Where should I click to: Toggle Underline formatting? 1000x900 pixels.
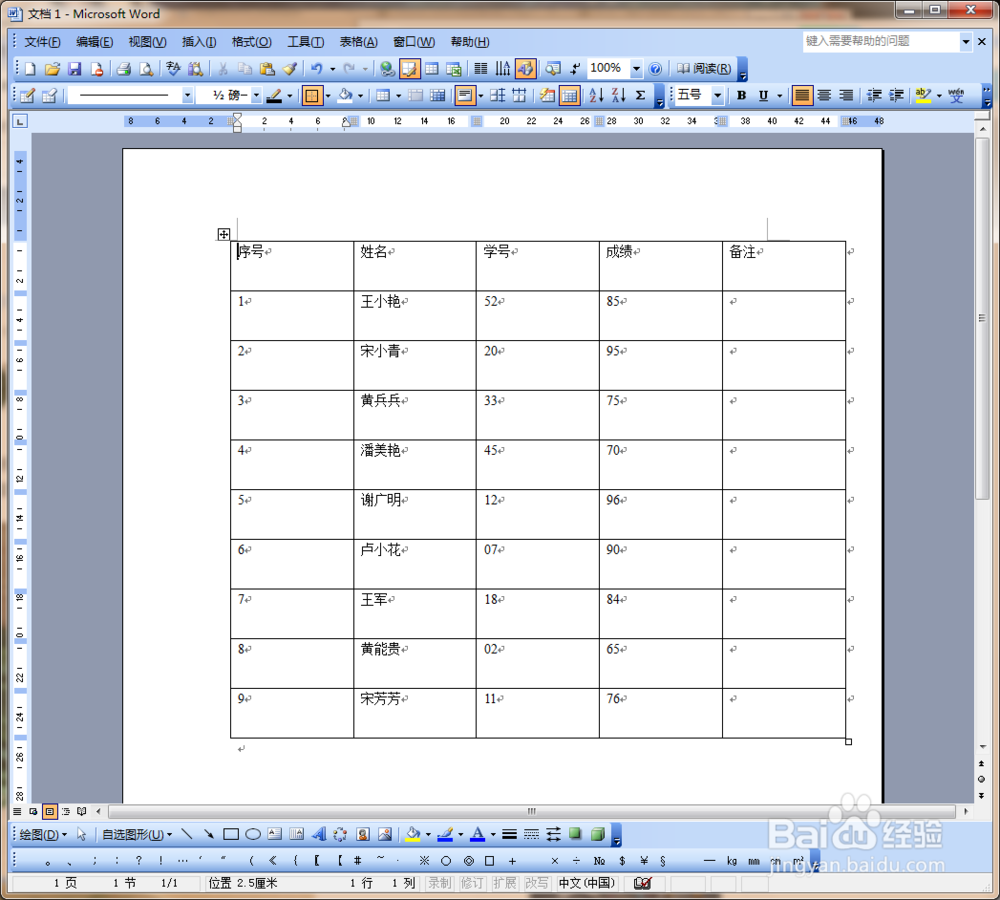[763, 96]
